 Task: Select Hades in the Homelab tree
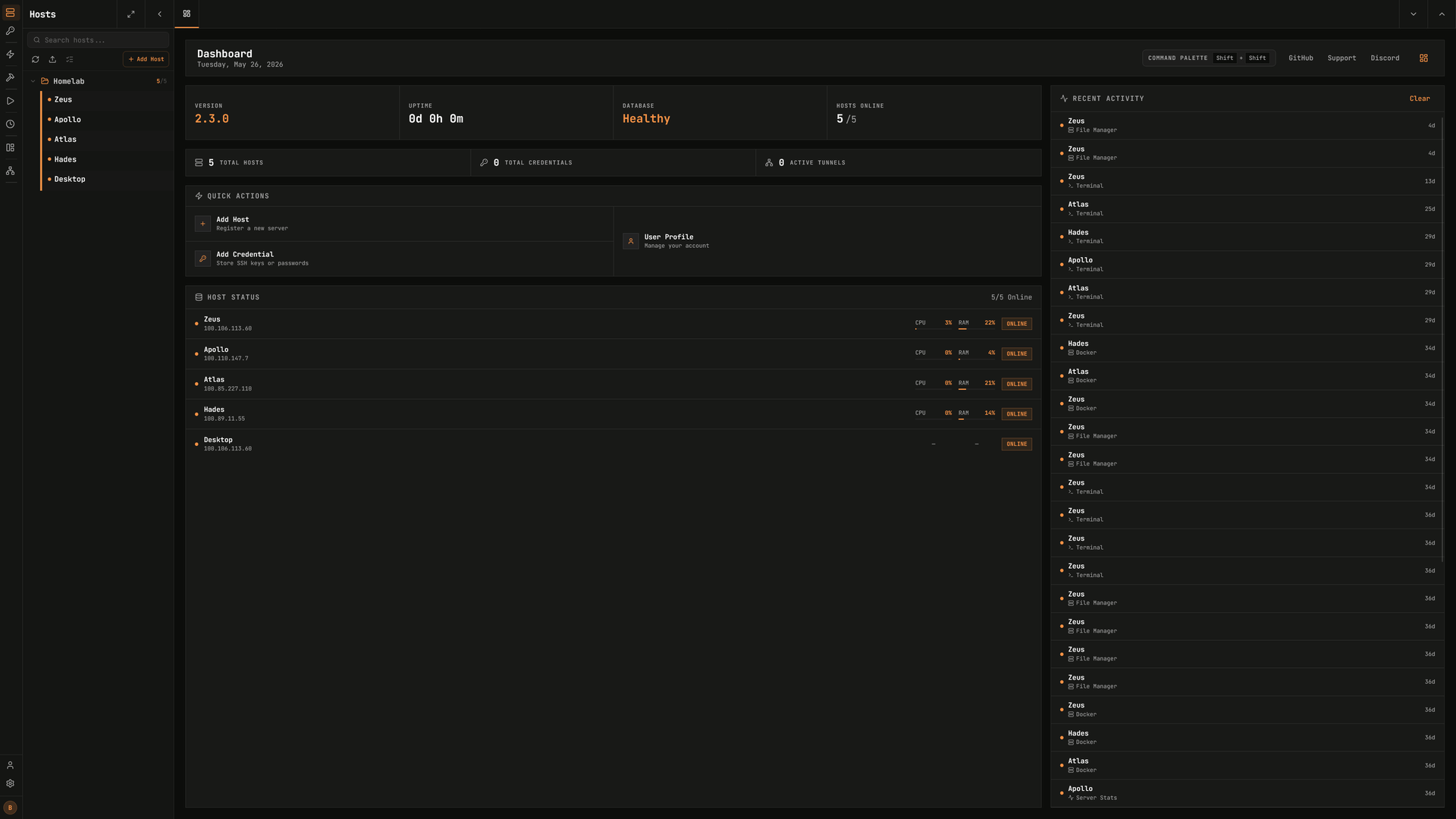click(105, 159)
